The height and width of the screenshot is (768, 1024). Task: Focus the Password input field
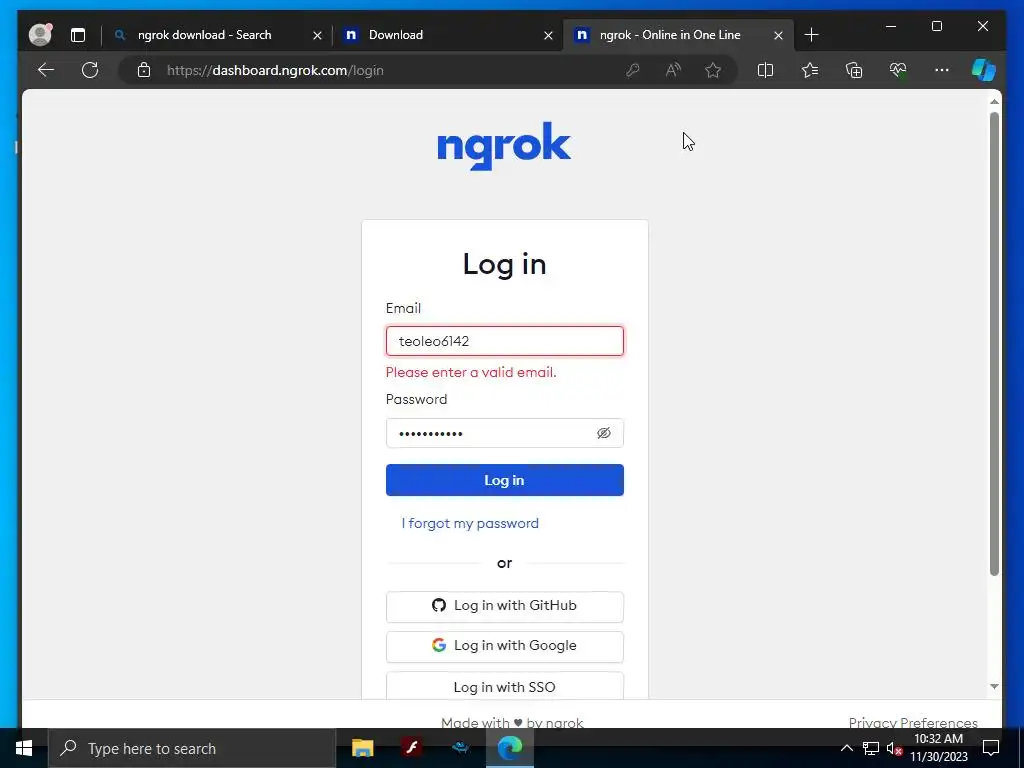[x=505, y=433]
